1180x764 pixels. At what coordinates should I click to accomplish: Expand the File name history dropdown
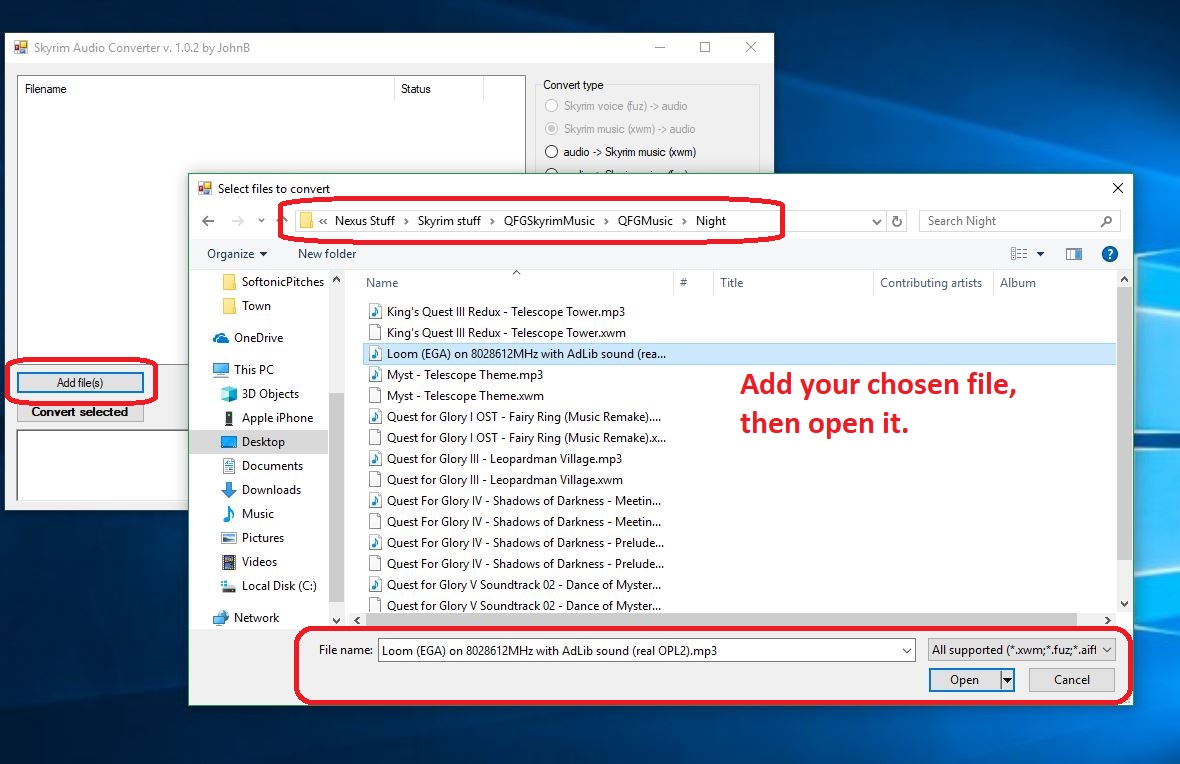906,650
